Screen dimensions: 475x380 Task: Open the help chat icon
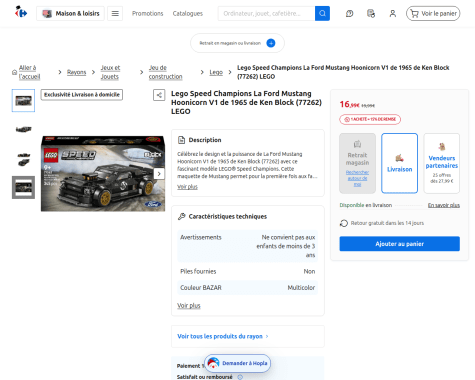point(349,14)
